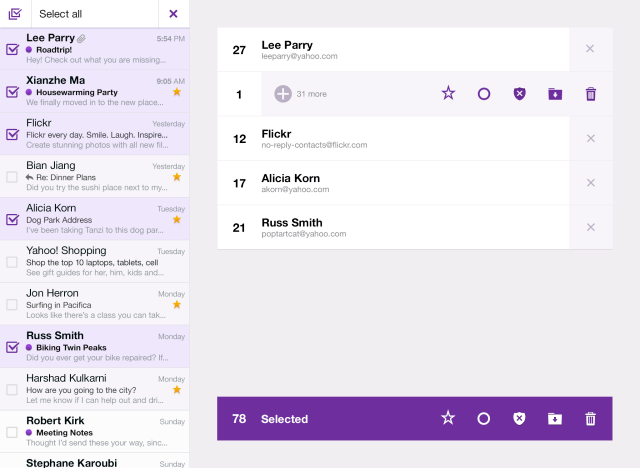The image size is (640, 468).
Task: Click Alicia Korn sender row in selection panel
Action: [393, 183]
